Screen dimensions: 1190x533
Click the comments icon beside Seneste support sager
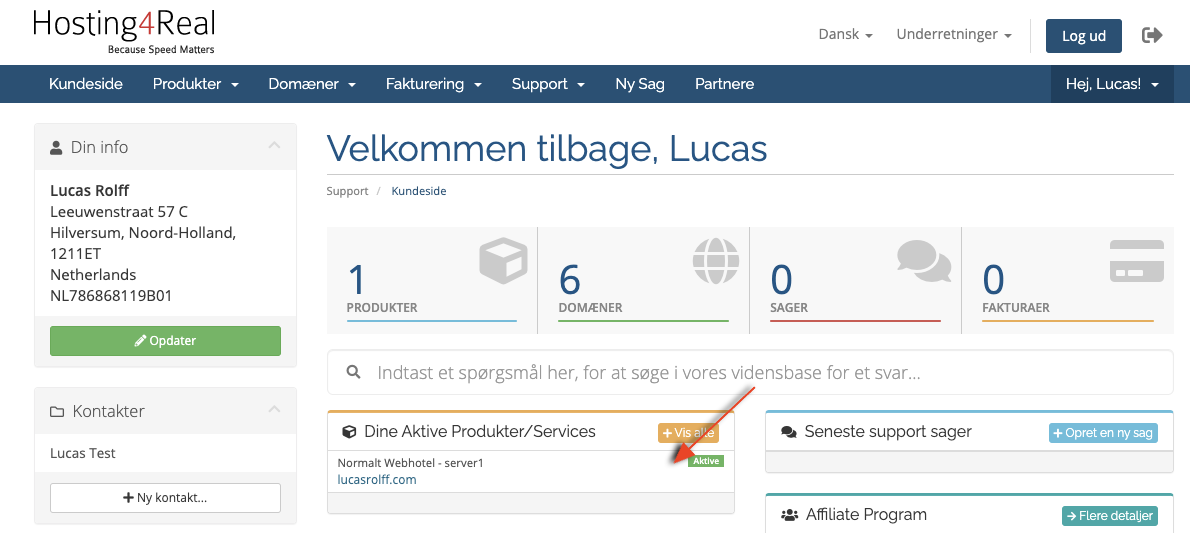(789, 432)
